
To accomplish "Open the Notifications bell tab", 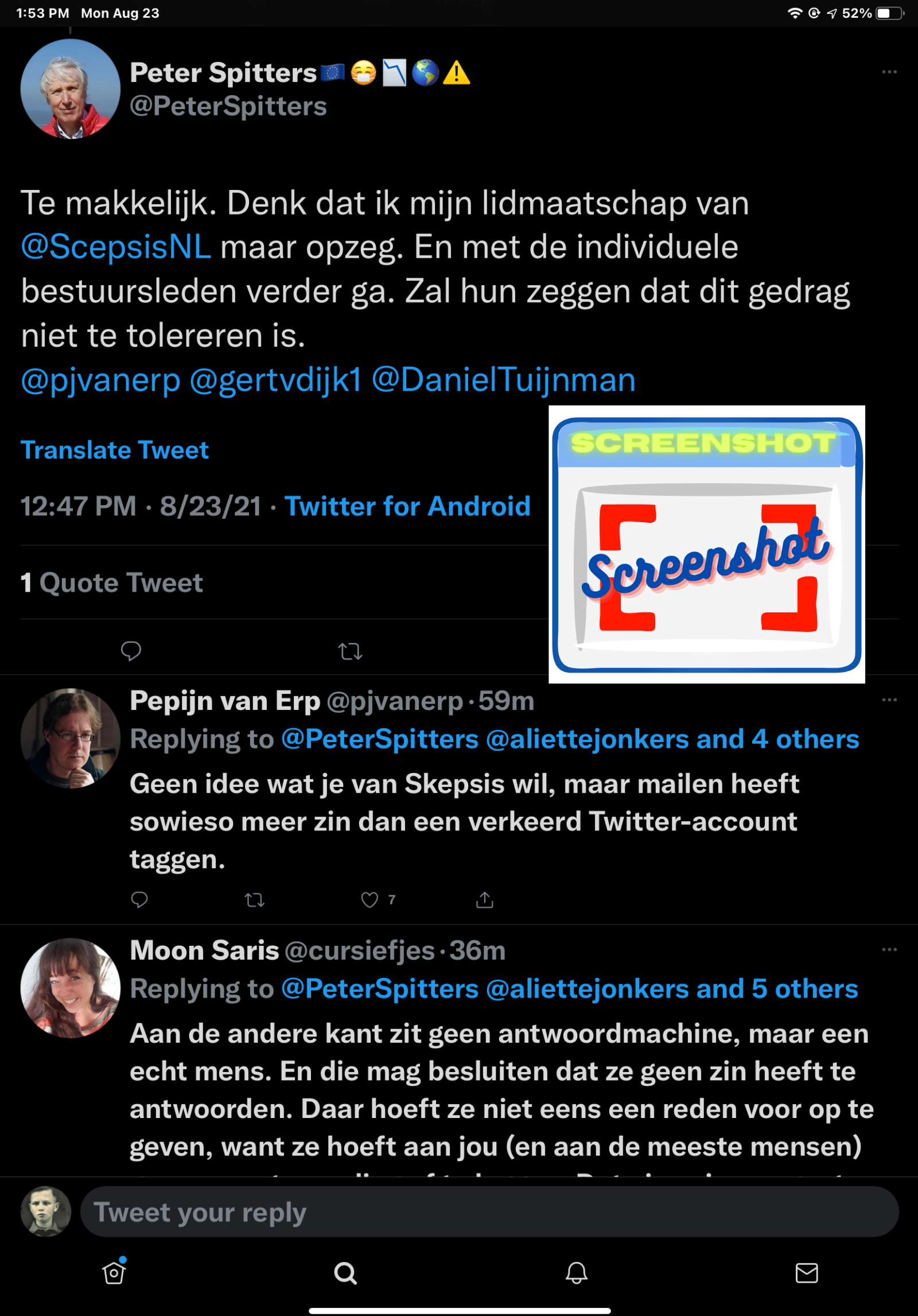I will 576,1273.
